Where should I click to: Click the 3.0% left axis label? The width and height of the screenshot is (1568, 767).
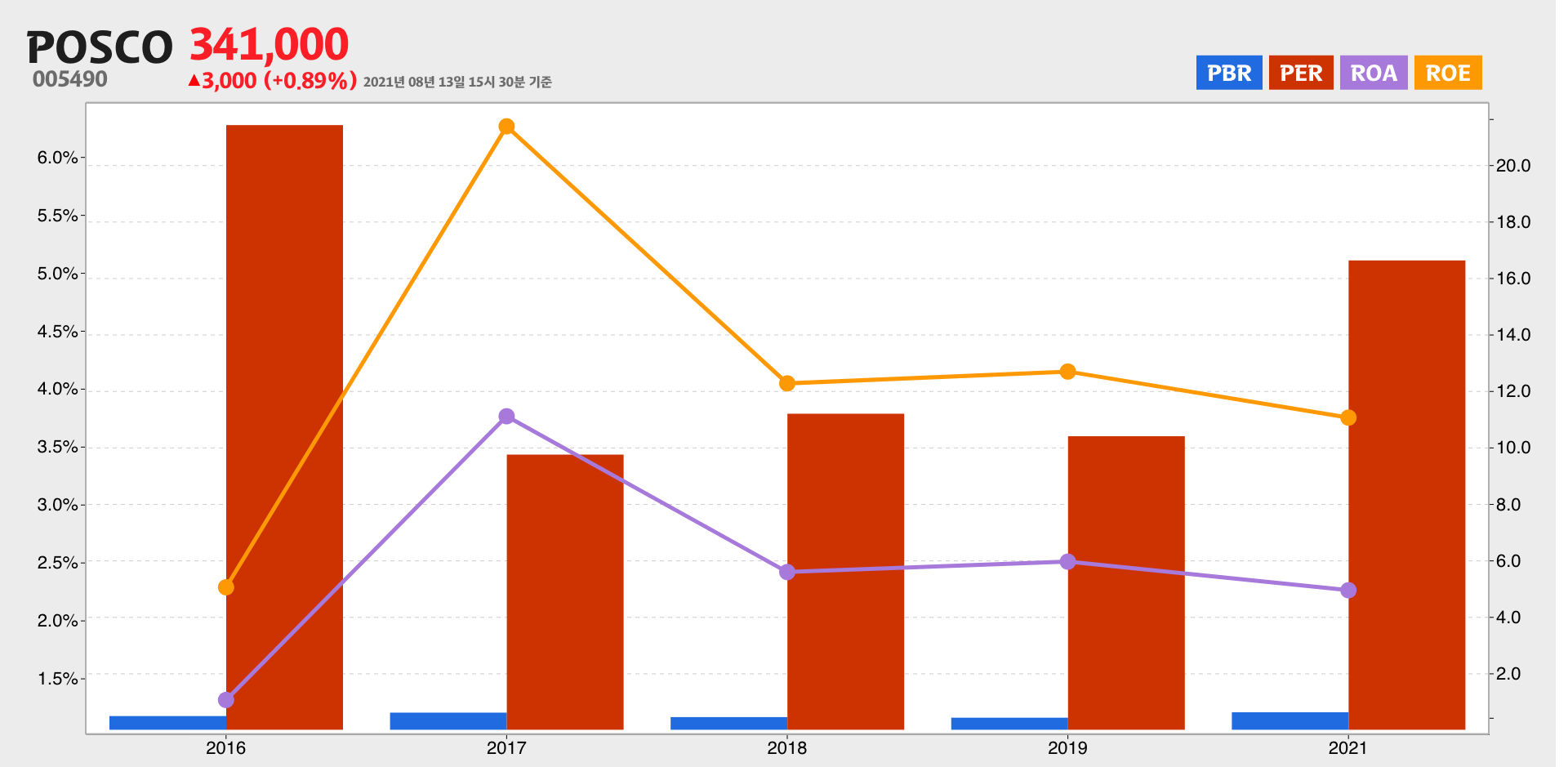coord(57,506)
